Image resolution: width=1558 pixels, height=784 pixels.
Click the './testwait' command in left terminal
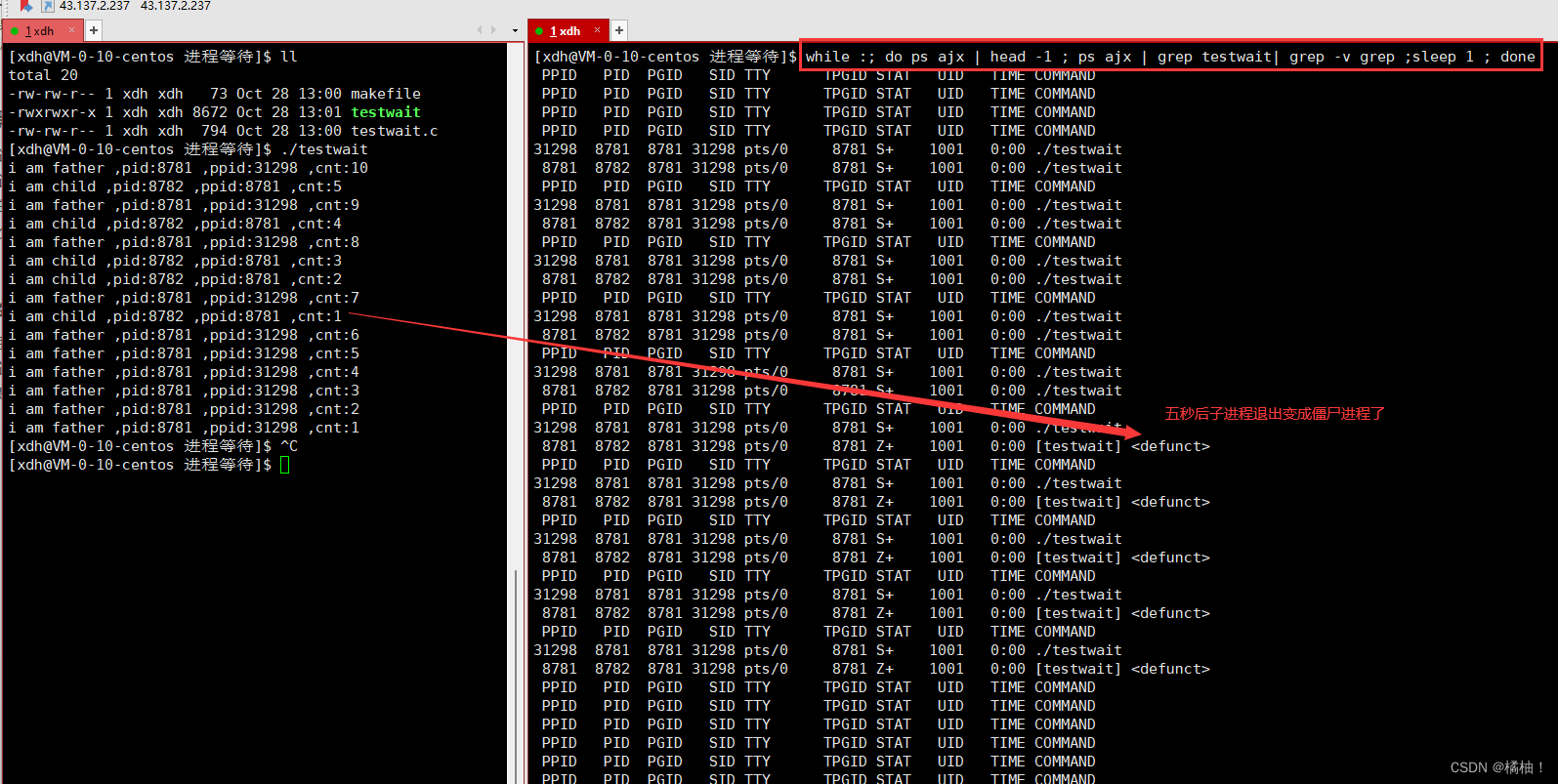click(324, 149)
